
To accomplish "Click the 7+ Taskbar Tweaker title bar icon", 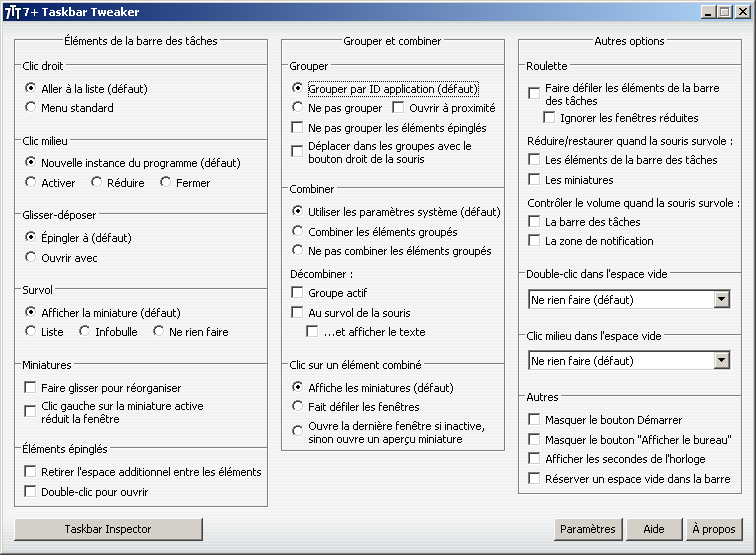I will coord(13,12).
